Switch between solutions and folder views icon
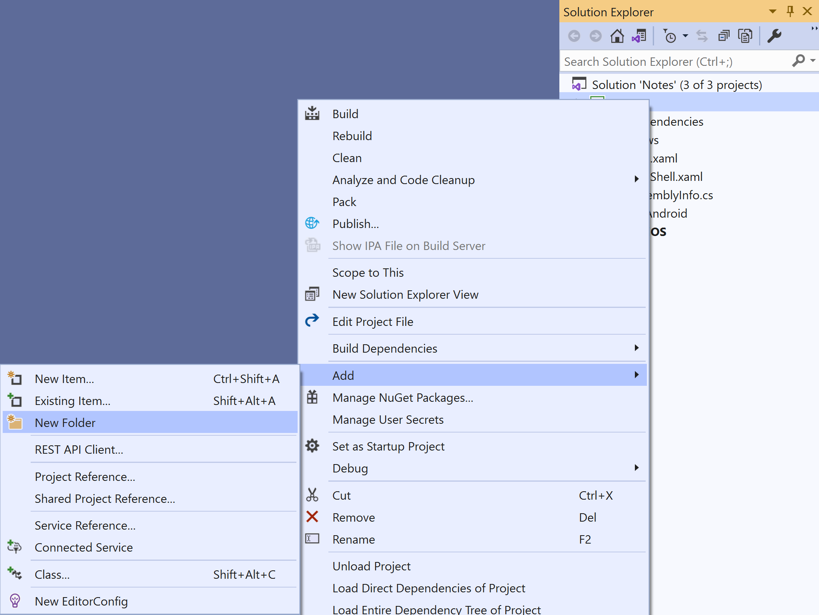819x615 pixels. (x=639, y=36)
